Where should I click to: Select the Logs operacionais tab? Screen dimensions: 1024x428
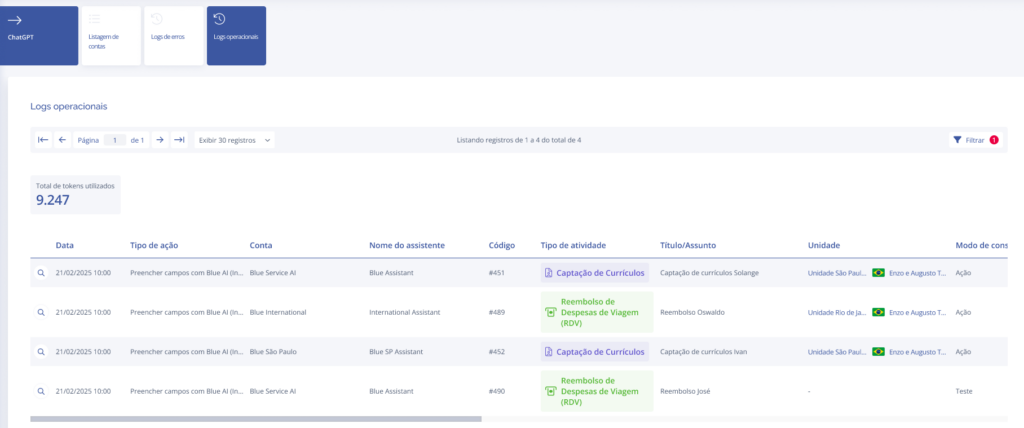coord(236,35)
